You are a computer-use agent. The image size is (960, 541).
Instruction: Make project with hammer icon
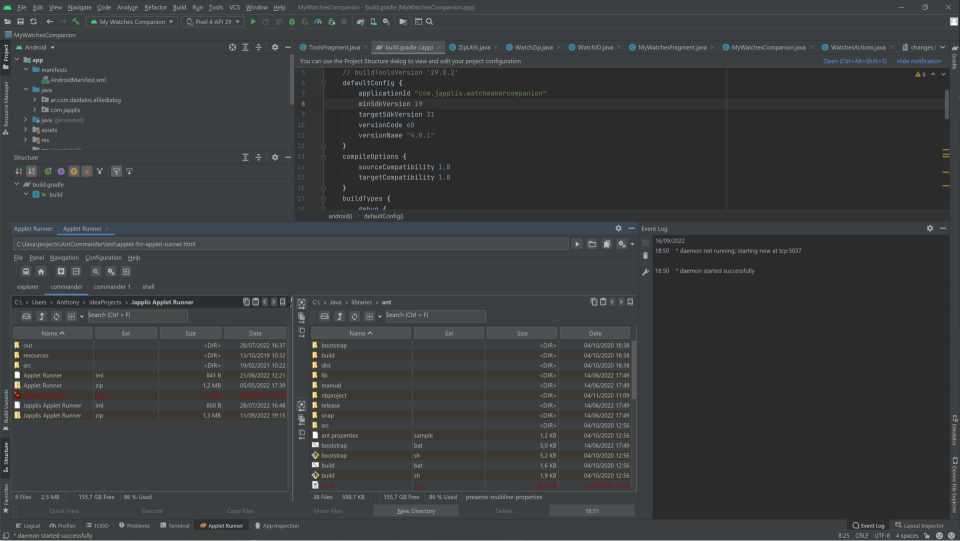point(75,21)
